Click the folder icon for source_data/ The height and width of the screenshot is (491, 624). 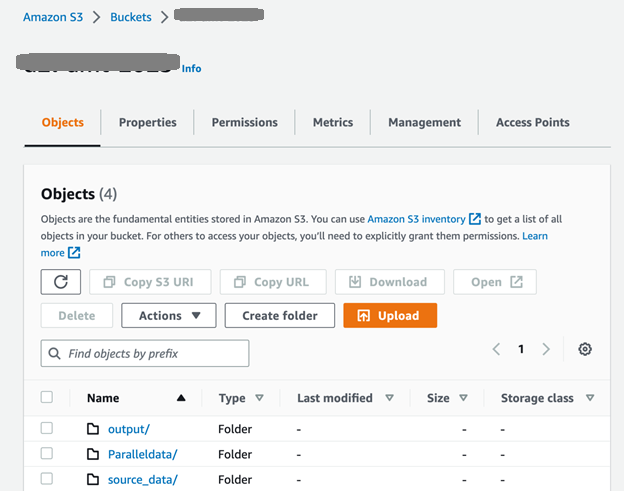93,479
